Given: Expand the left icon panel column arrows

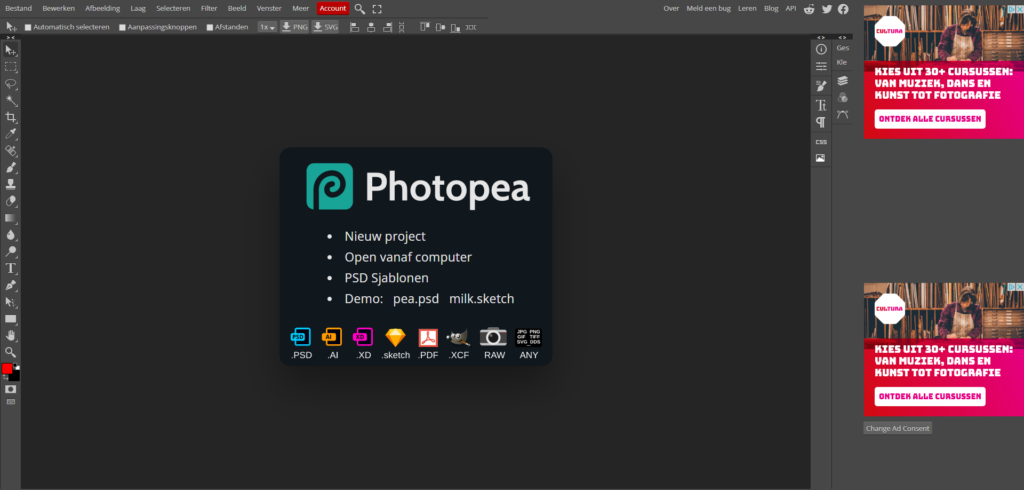Looking at the screenshot, I should [821, 37].
